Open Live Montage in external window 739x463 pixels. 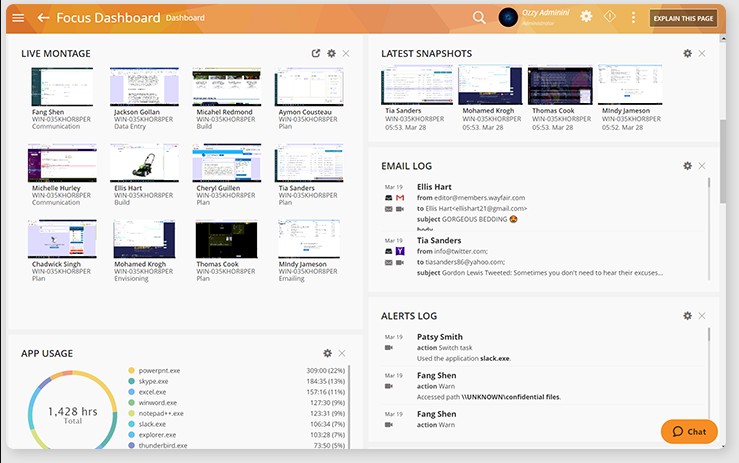tap(316, 53)
